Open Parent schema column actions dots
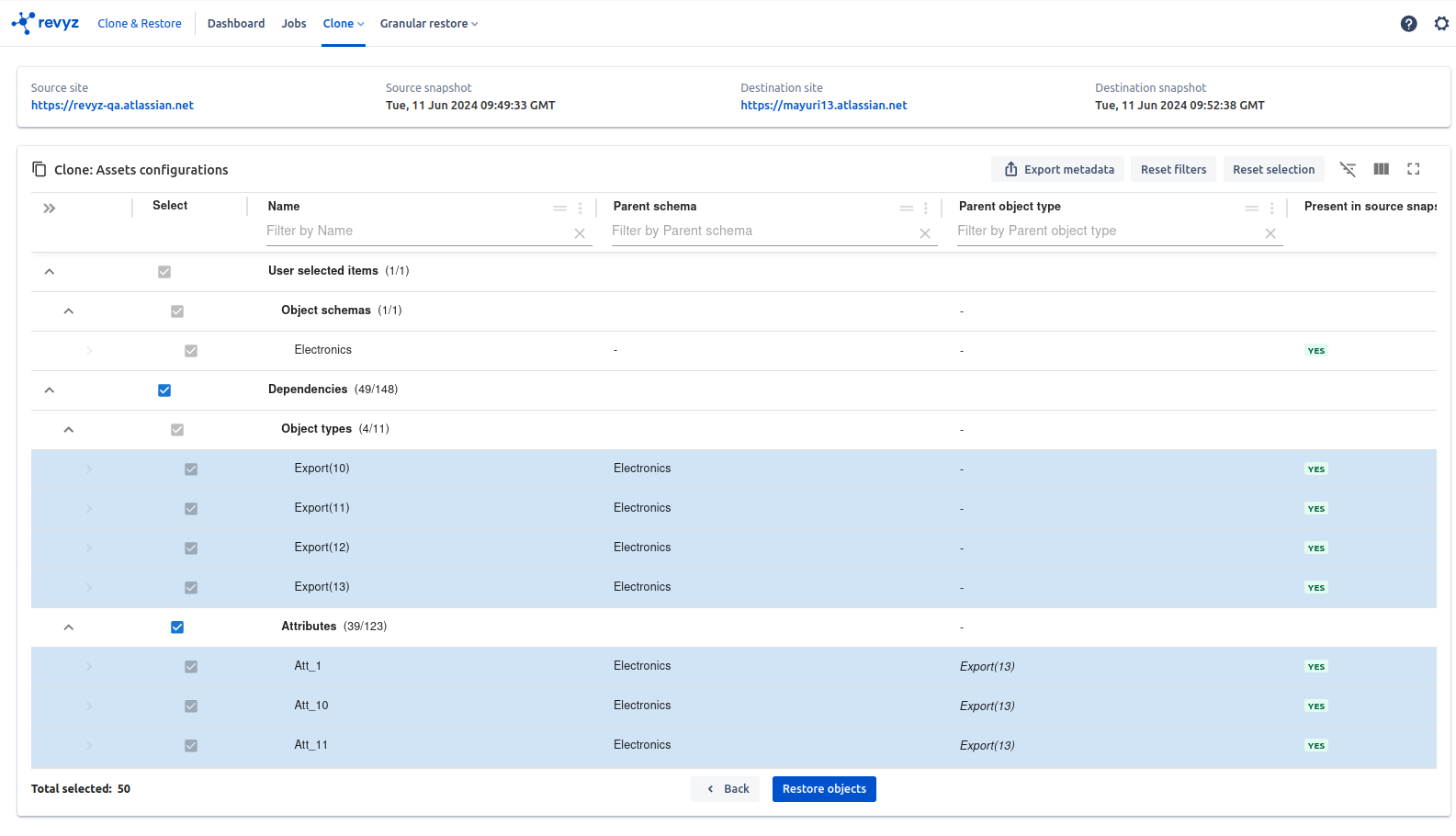 pyautogui.click(x=926, y=209)
